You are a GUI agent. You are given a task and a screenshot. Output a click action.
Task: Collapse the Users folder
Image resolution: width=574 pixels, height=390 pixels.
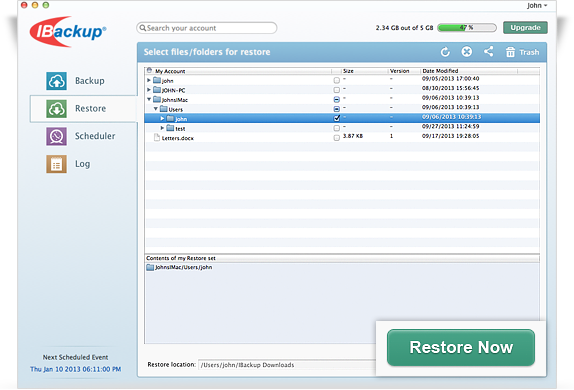click(156, 108)
